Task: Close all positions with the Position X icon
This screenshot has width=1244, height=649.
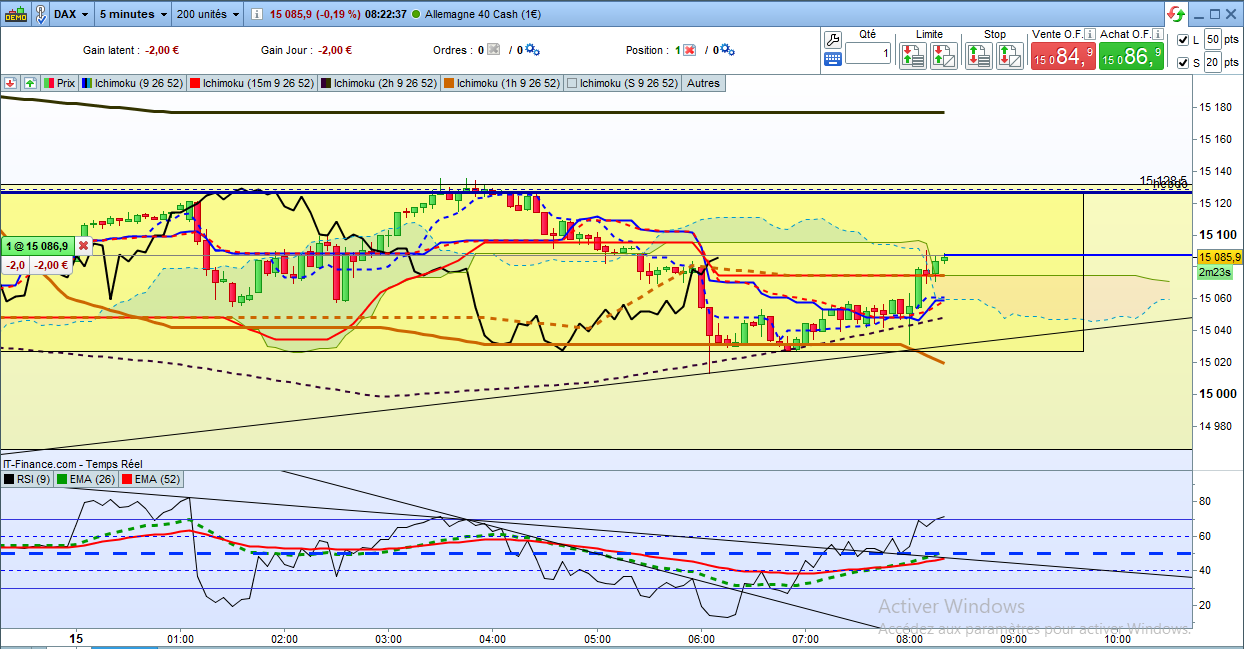Action: click(x=689, y=50)
